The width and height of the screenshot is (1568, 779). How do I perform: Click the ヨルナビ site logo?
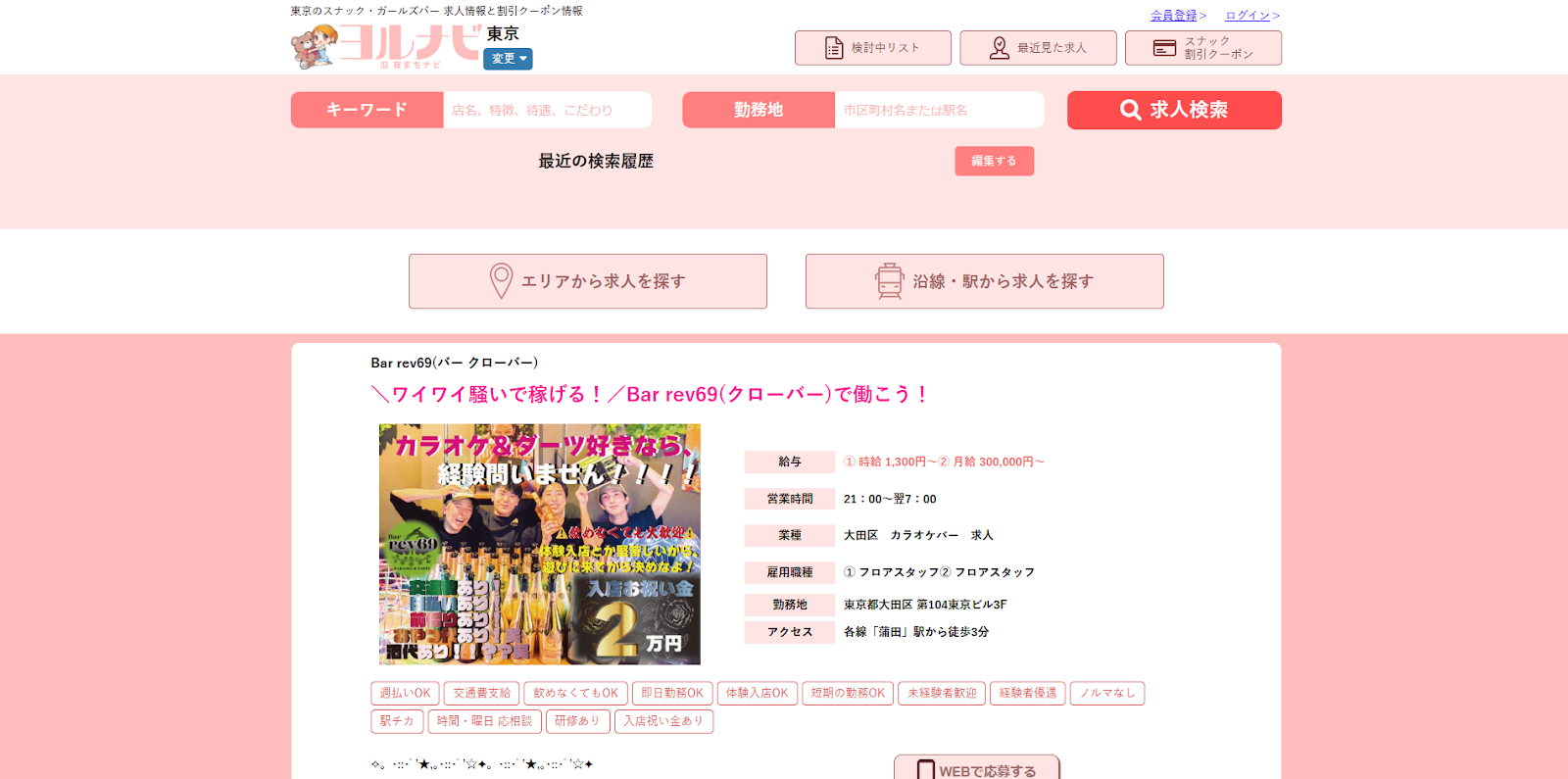385,46
